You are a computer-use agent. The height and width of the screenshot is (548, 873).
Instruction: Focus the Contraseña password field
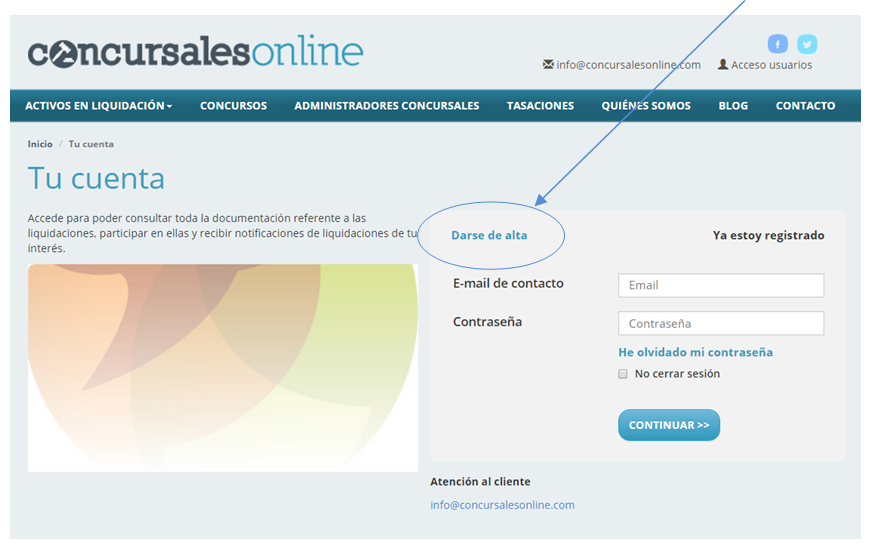tap(721, 323)
